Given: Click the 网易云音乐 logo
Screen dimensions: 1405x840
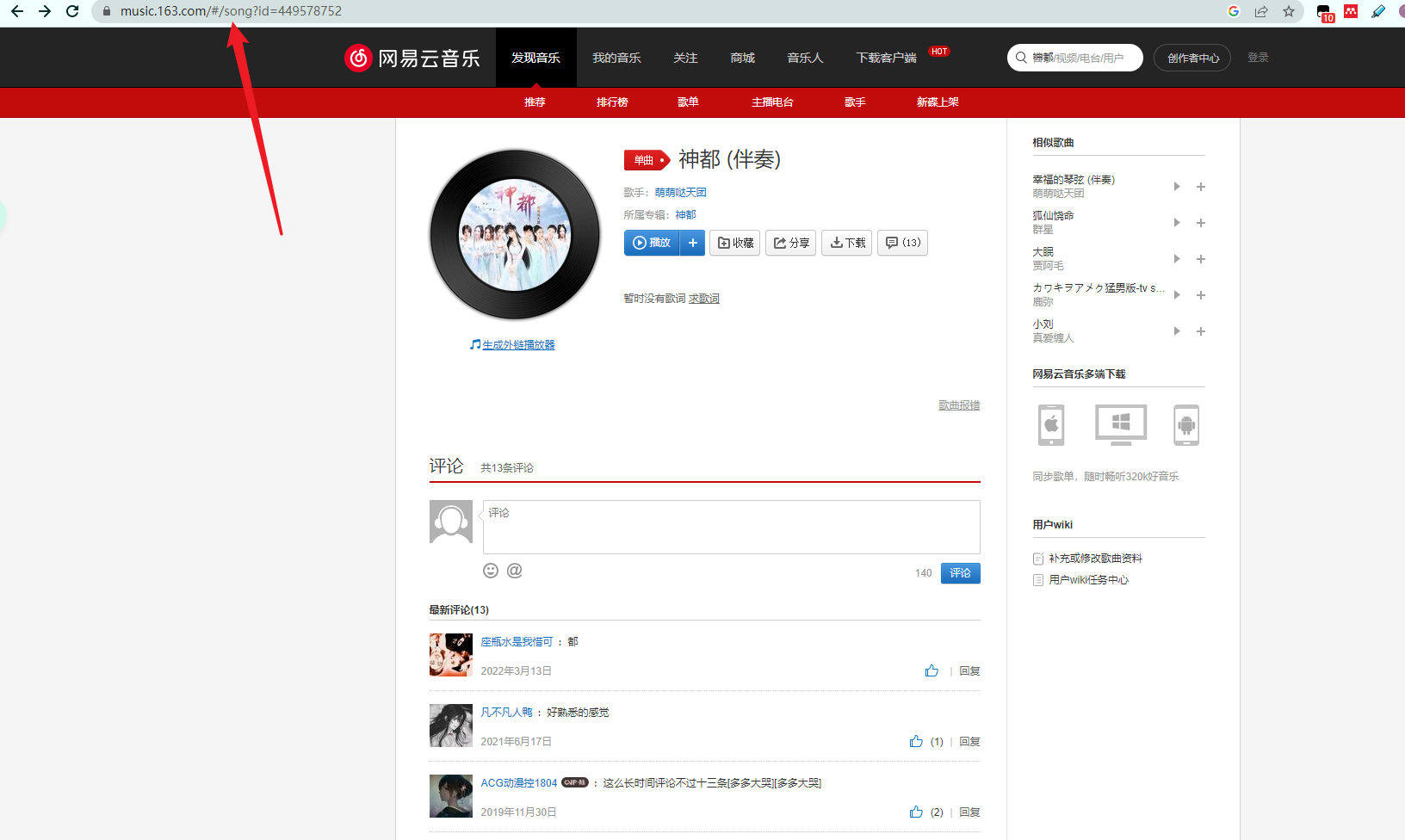Looking at the screenshot, I should 413,57.
